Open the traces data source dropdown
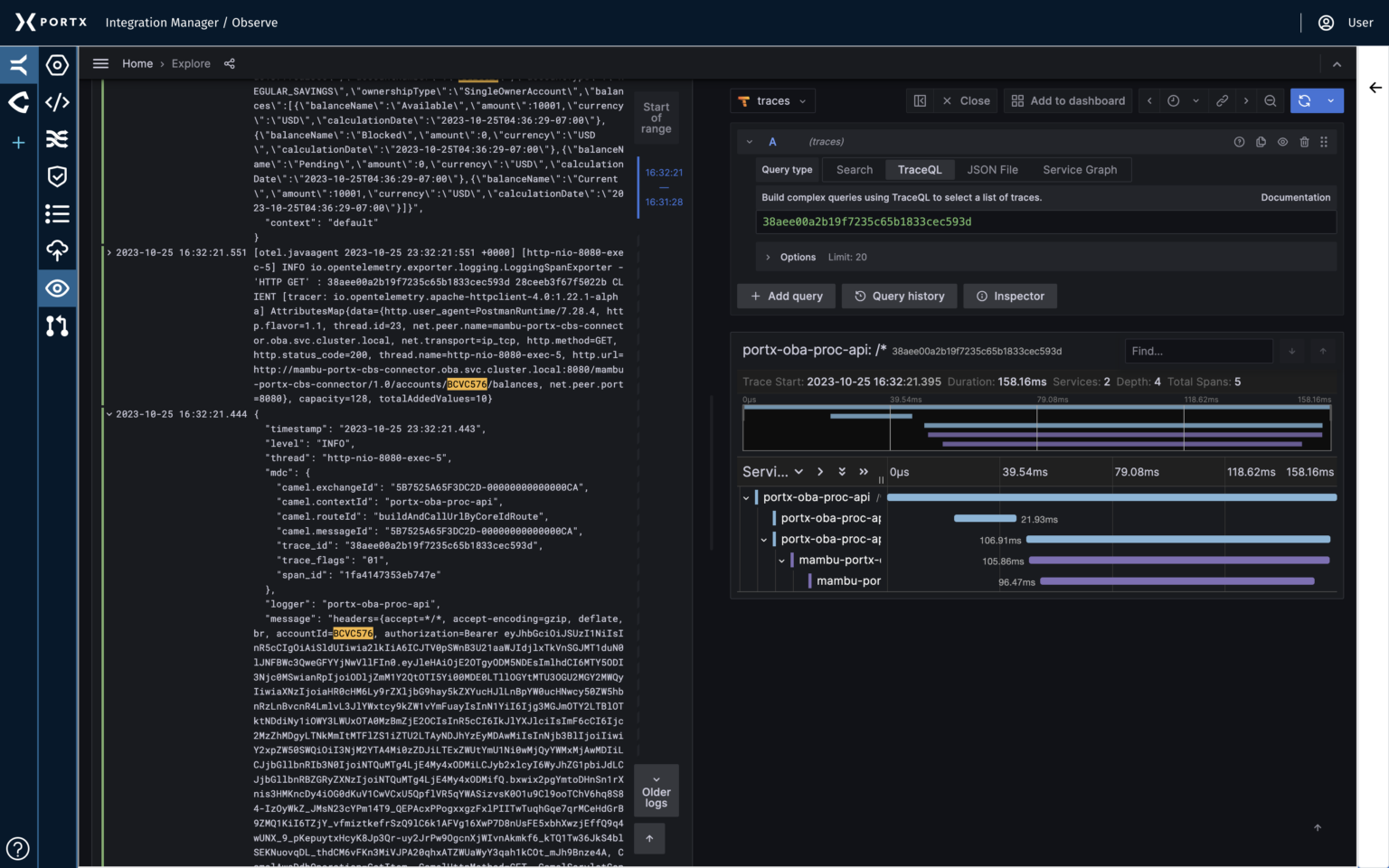 [772, 100]
